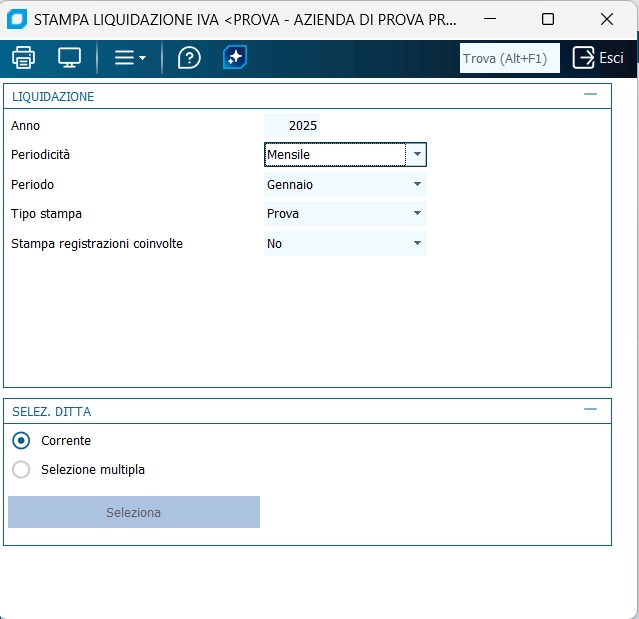Open the hamburger menu in toolbar
Screen dimensions: 639x619
point(129,58)
